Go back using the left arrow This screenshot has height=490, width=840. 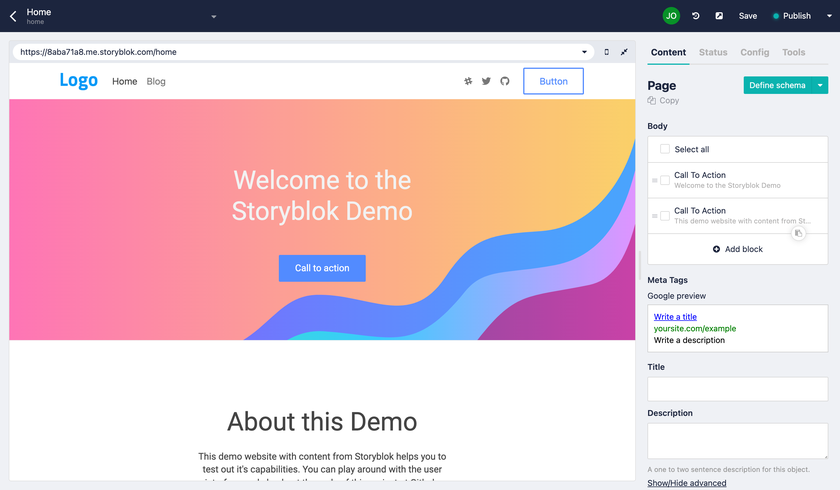click(13, 16)
